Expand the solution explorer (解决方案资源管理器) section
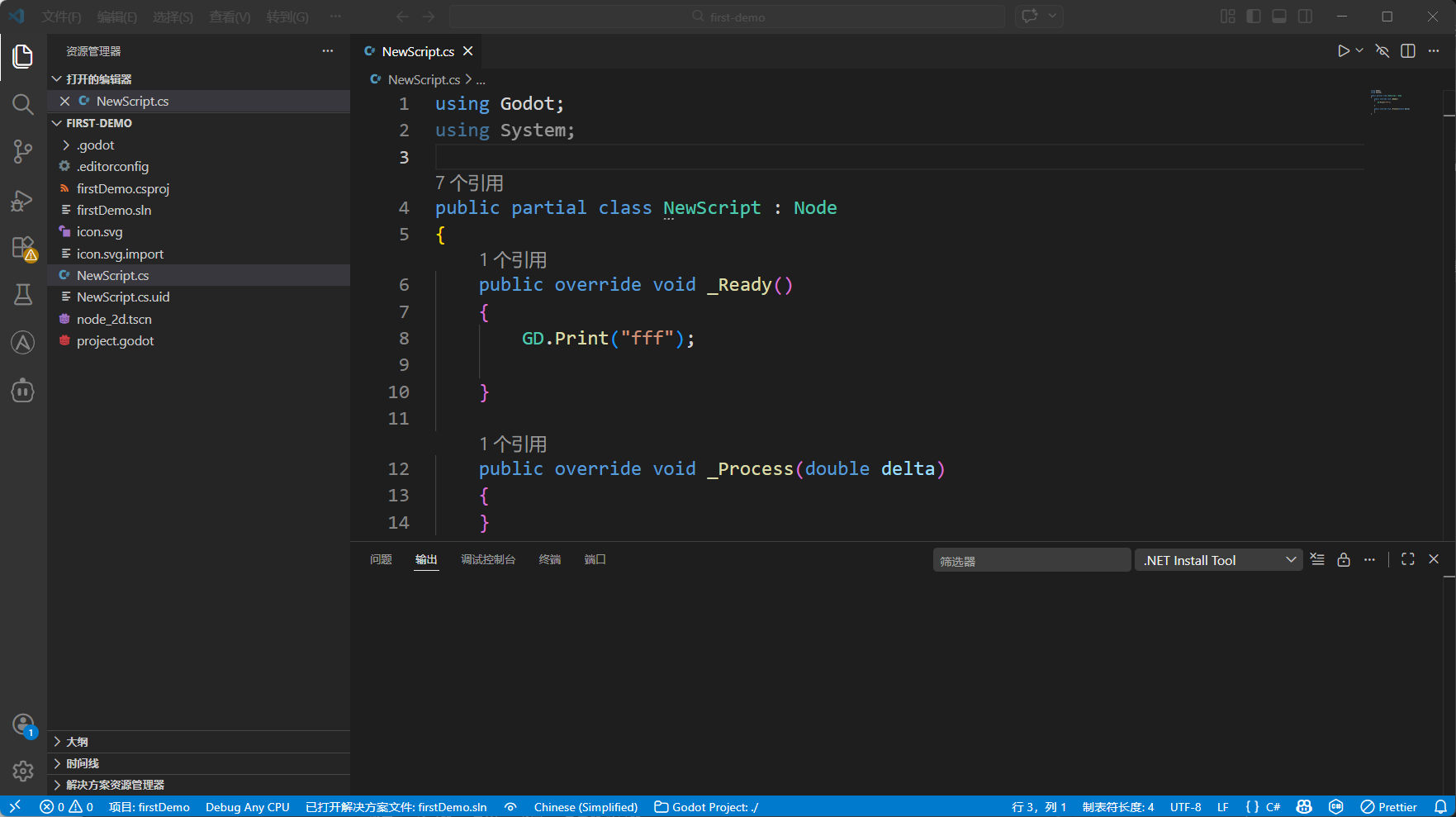Viewport: 1456px width, 817px height. coord(115,785)
